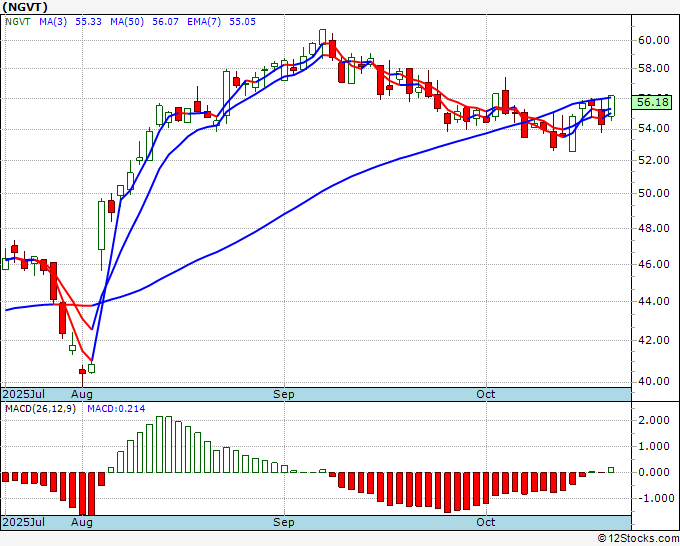Select the MA(50) indicator label
680x546 pixels.
tap(127, 22)
